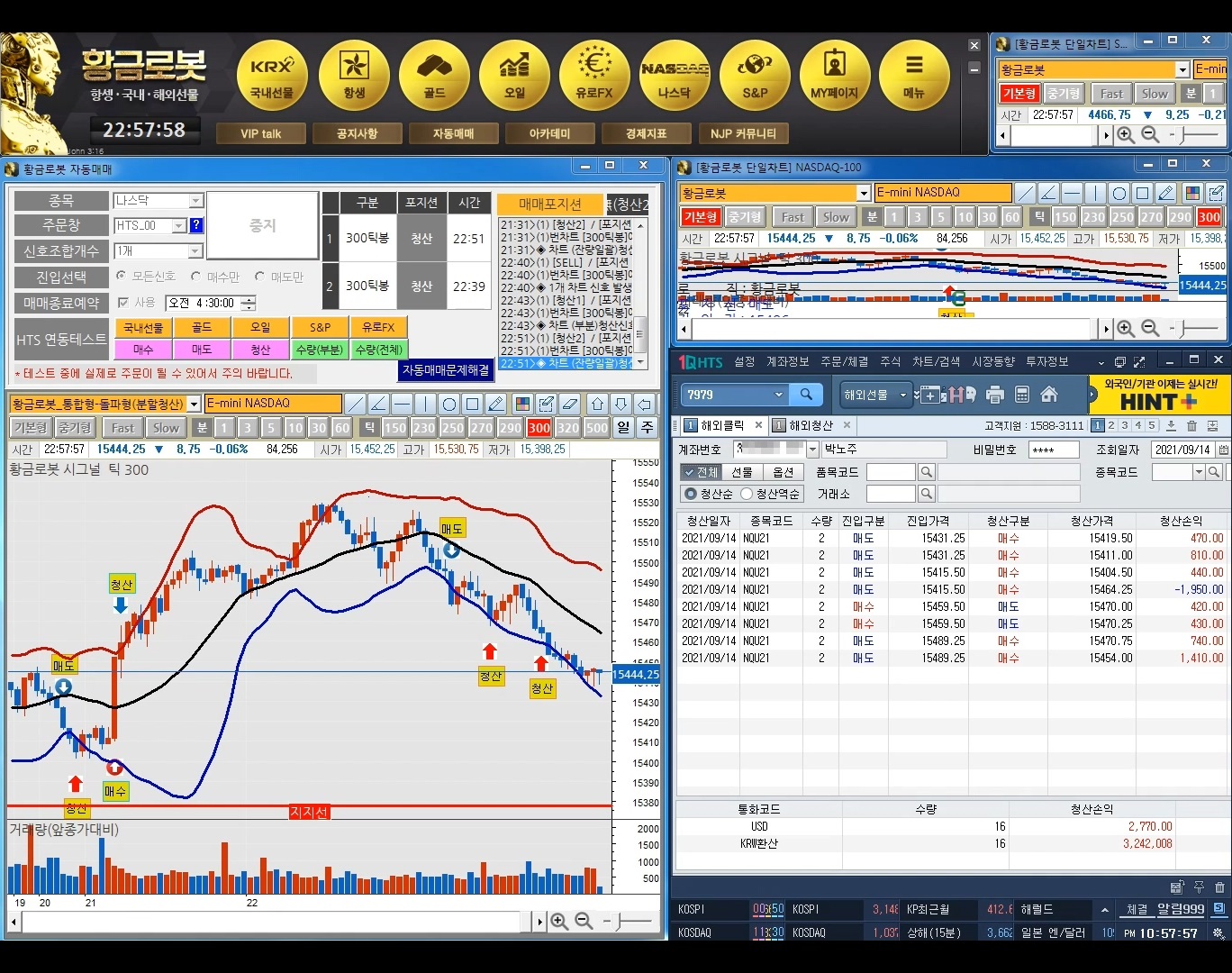The image size is (1232, 973).
Task: Select vertical line tool in main chart toolbar
Action: (x=426, y=404)
